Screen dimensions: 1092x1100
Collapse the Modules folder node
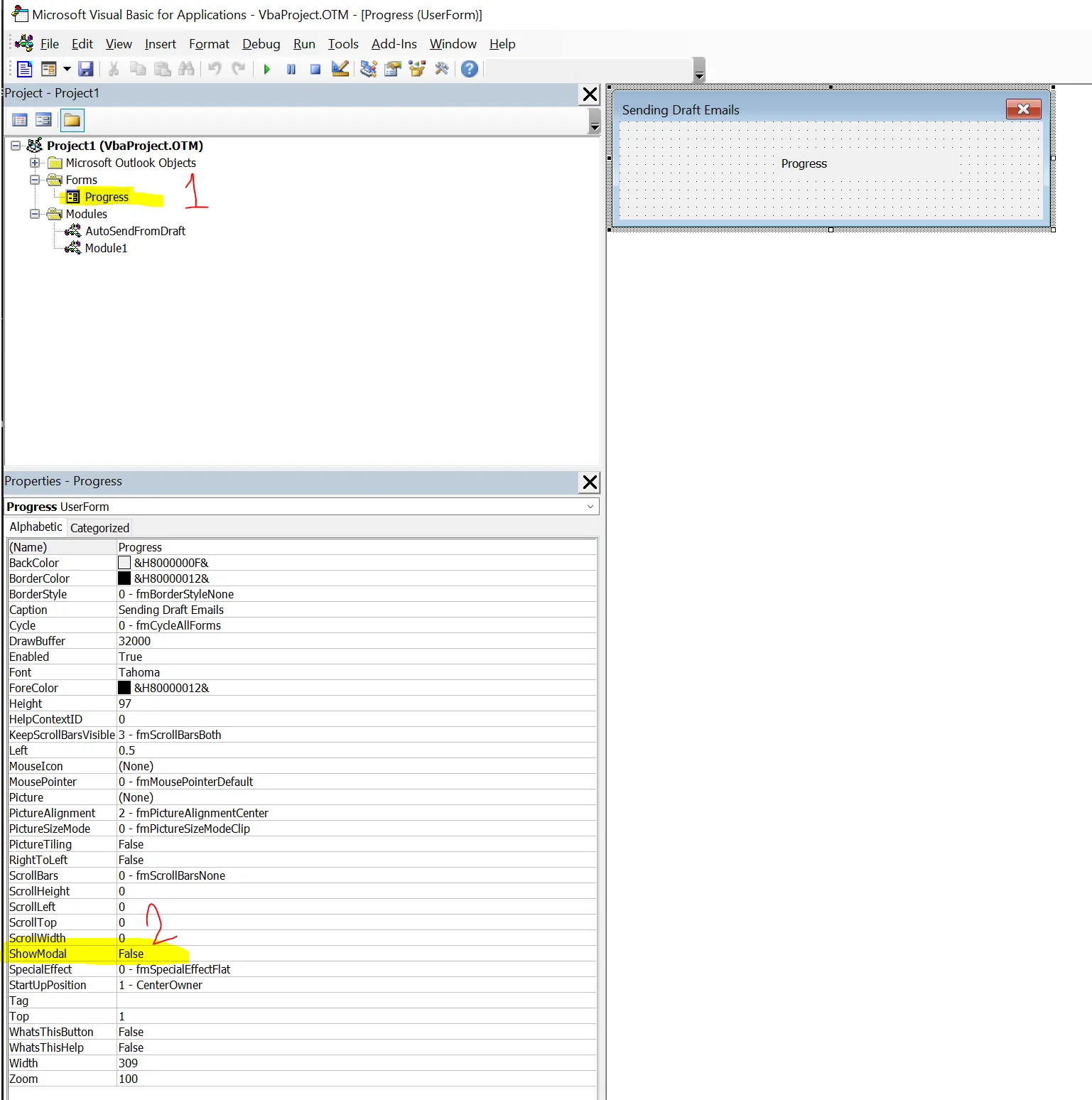point(34,214)
